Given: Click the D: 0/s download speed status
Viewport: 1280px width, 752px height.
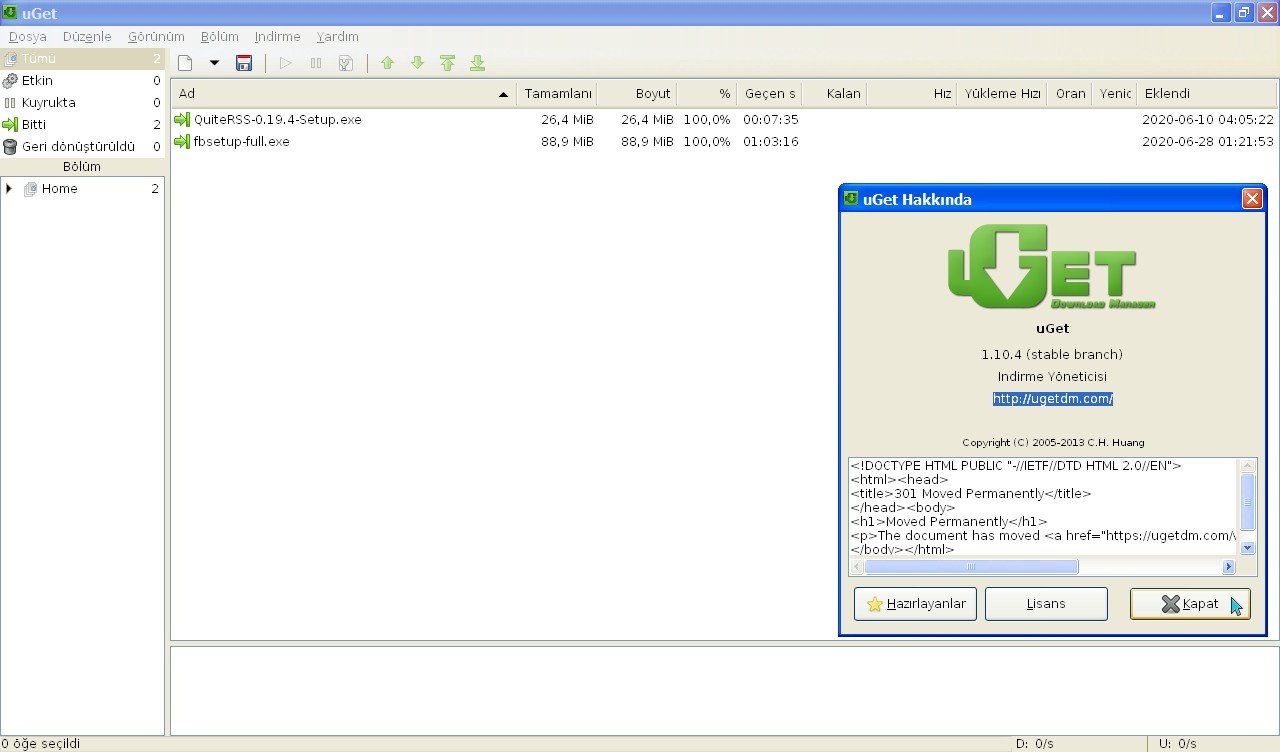Looking at the screenshot, I should click(x=1036, y=744).
